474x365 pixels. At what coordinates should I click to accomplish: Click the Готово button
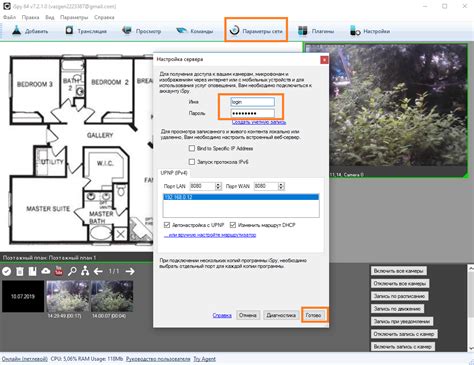(x=313, y=315)
